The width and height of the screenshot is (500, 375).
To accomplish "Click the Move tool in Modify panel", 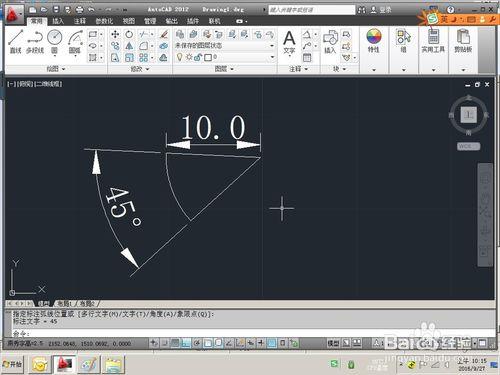I will click(x=115, y=34).
